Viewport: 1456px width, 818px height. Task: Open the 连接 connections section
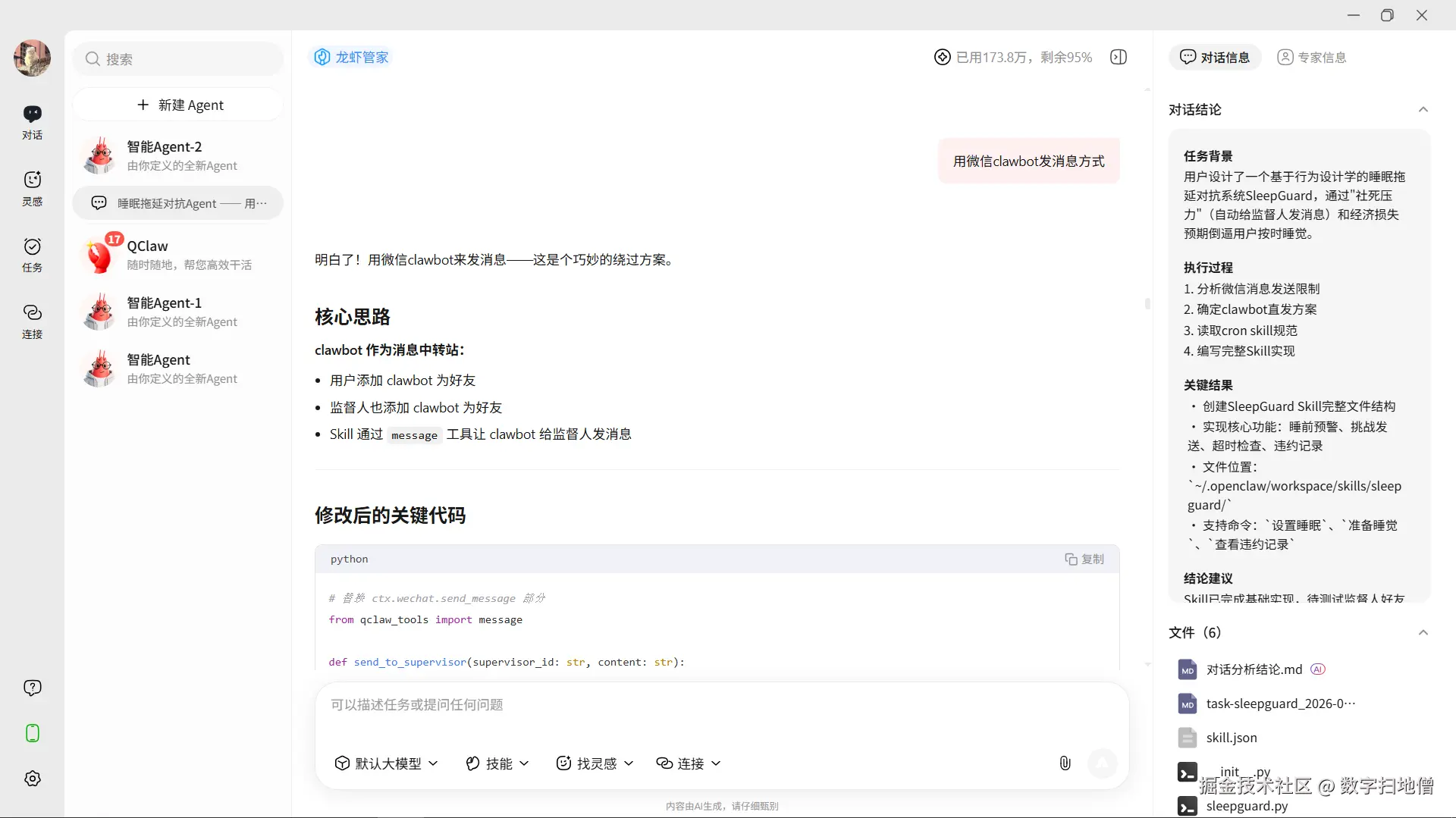click(x=32, y=321)
